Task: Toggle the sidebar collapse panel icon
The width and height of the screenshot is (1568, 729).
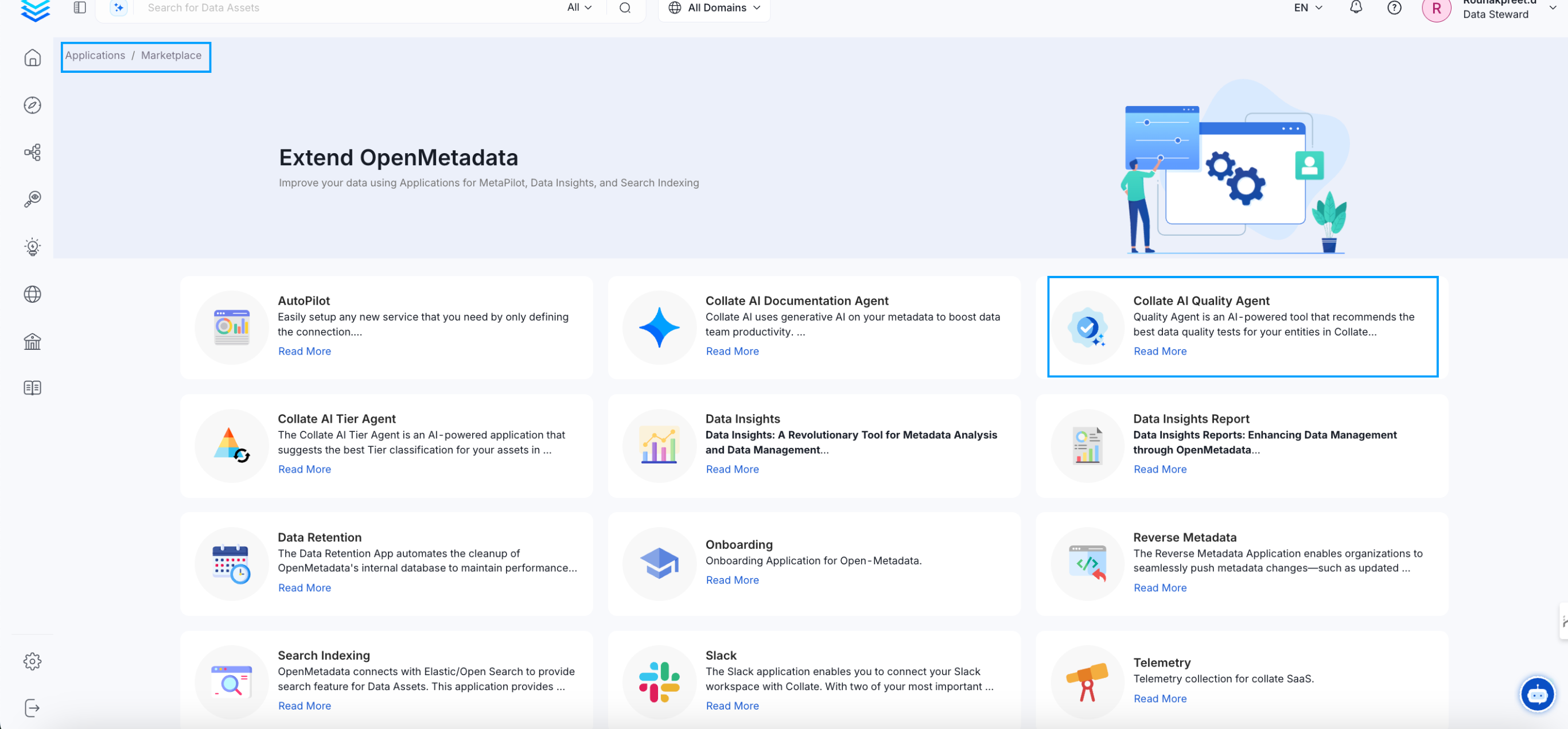Action: 80,7
